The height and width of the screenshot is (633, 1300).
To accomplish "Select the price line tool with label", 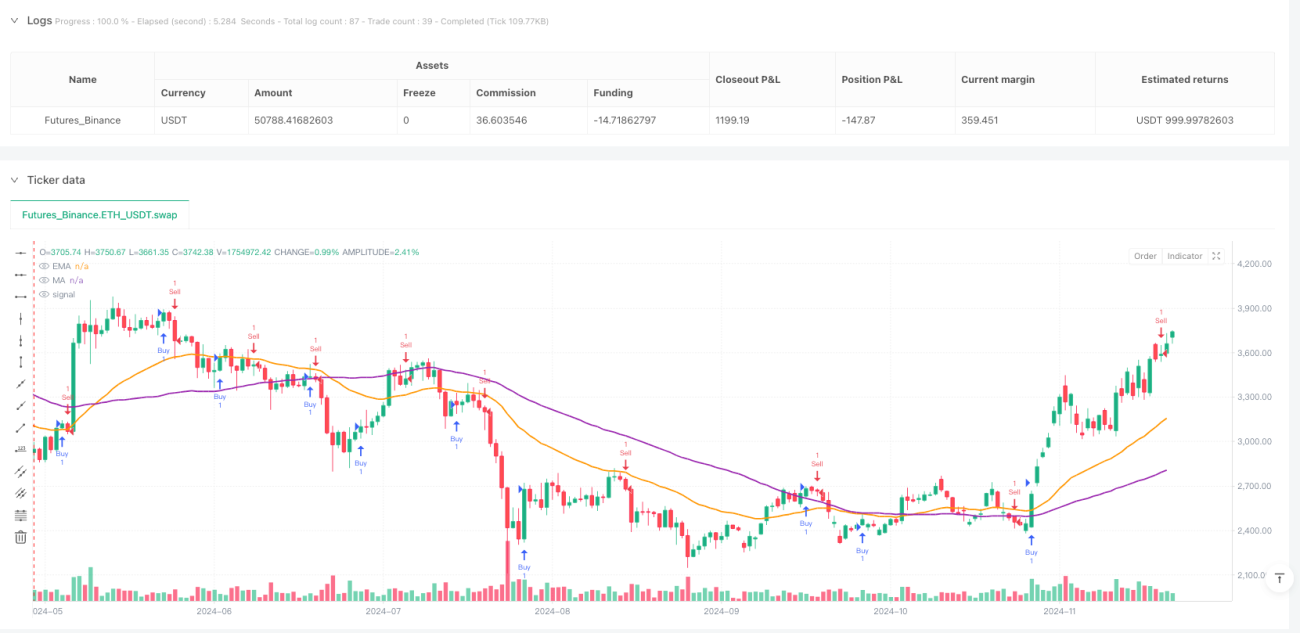I will pos(20,450).
